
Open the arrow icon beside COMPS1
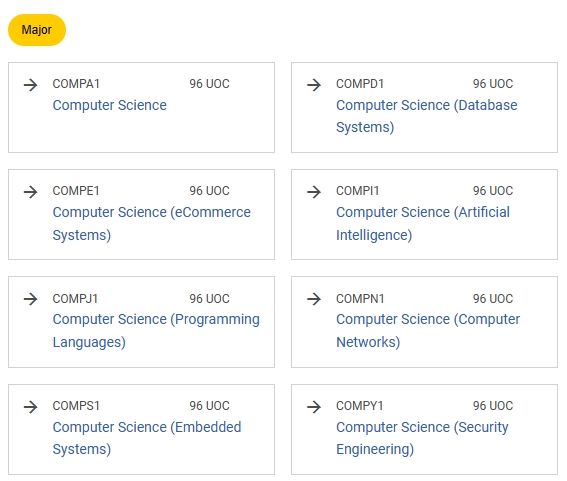(30, 407)
